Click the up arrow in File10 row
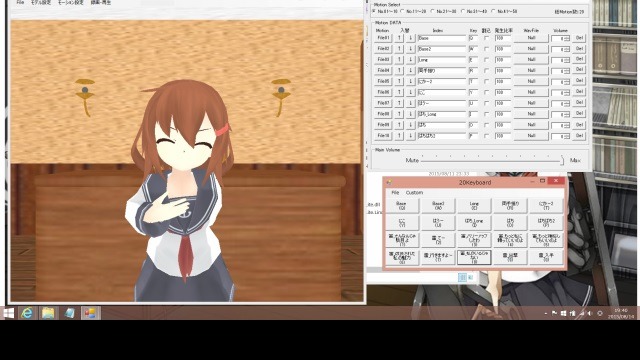 point(399,136)
